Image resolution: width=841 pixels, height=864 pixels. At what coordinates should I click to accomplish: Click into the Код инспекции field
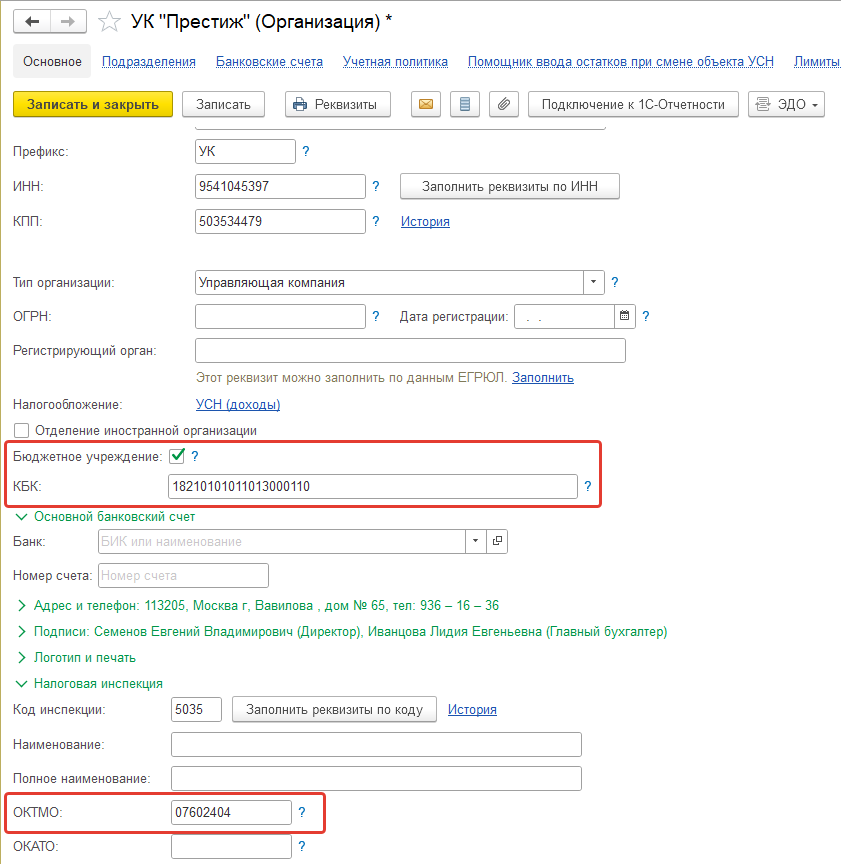[196, 709]
